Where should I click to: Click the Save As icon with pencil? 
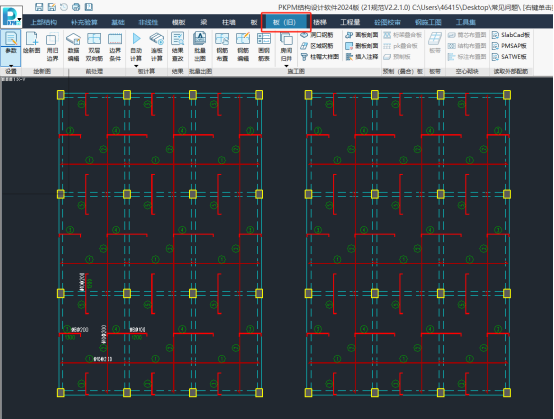52,7
